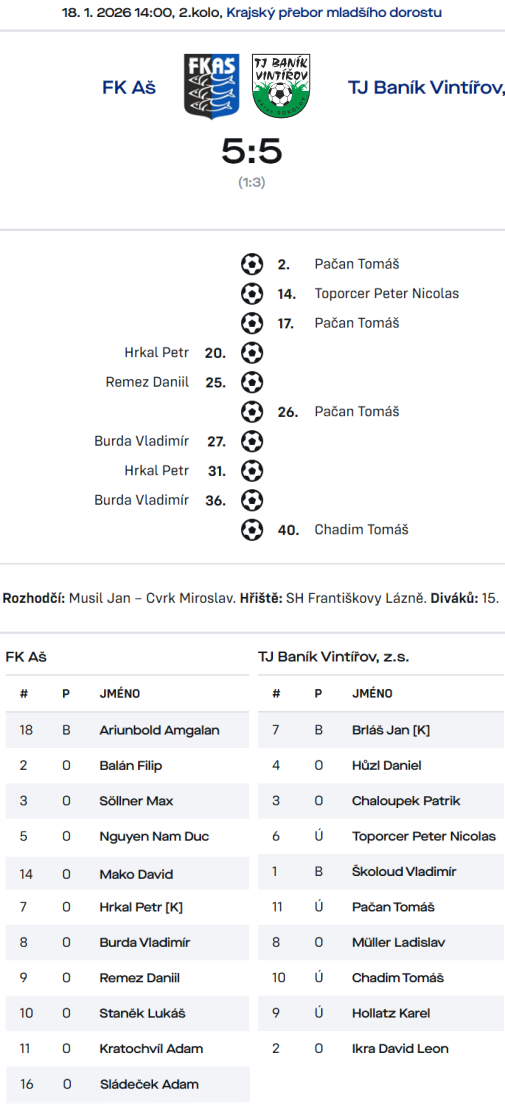Click the goal ball icon at minute 2
Image resolution: width=505 pixels, height=1104 pixels.
(x=251, y=265)
